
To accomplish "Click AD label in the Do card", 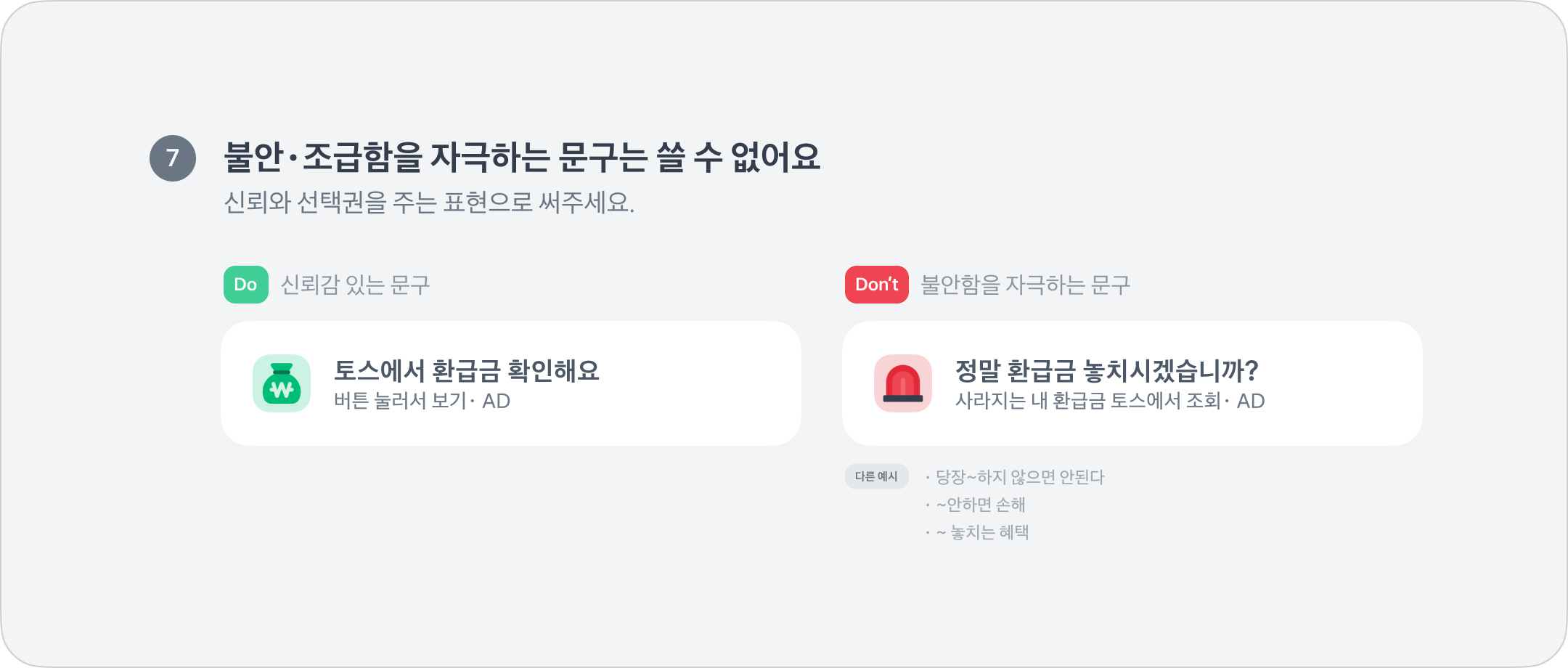I will pos(497,402).
